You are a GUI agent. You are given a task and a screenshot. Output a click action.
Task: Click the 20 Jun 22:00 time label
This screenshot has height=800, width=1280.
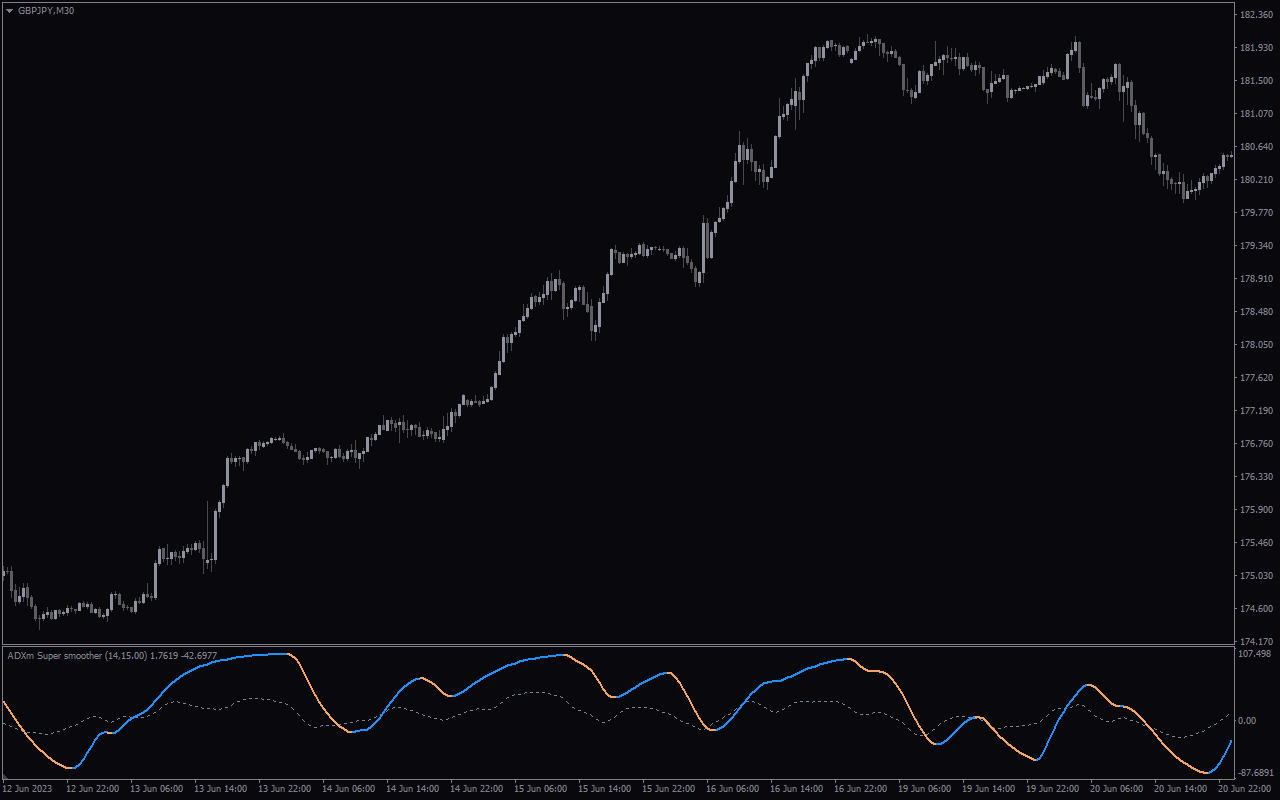tap(1244, 789)
